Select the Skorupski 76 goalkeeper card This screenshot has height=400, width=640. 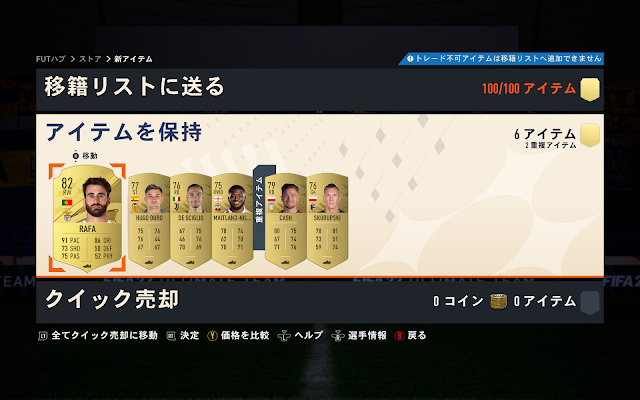[x=327, y=221]
